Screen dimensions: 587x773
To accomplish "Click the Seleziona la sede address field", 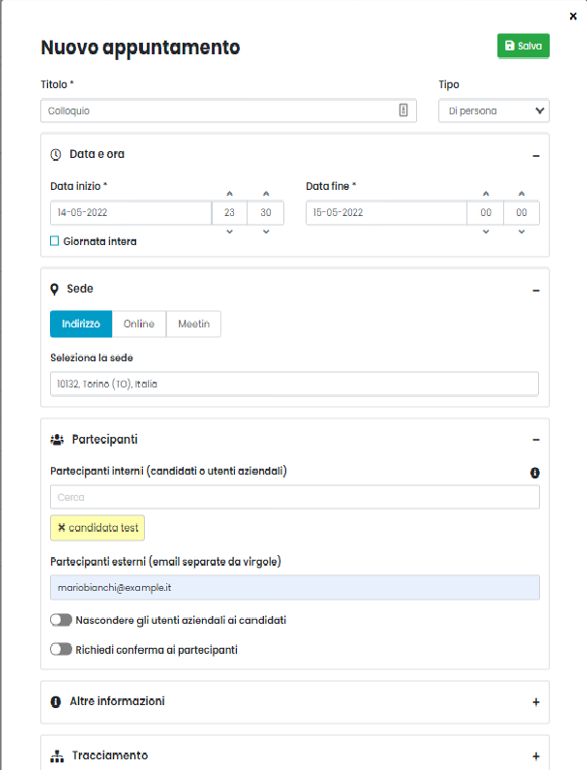I will (294, 384).
